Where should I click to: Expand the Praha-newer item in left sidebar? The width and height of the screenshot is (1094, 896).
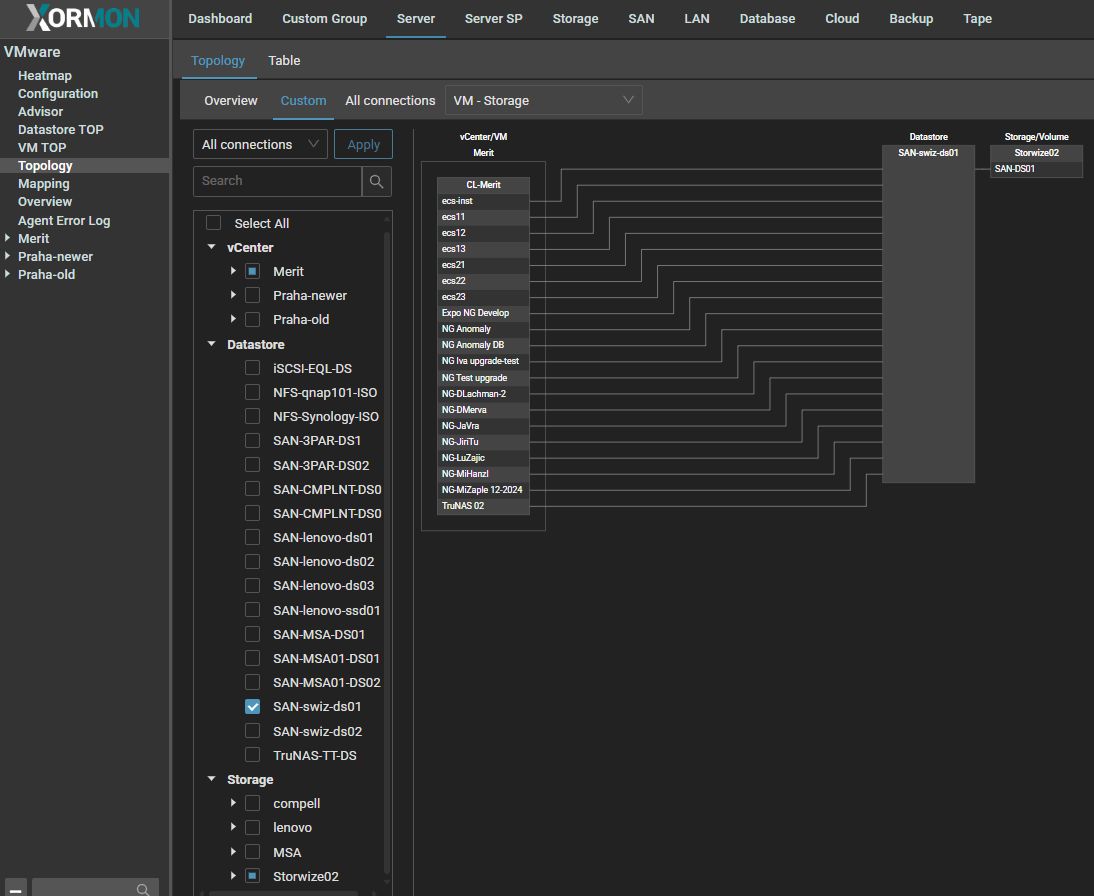tap(8, 256)
